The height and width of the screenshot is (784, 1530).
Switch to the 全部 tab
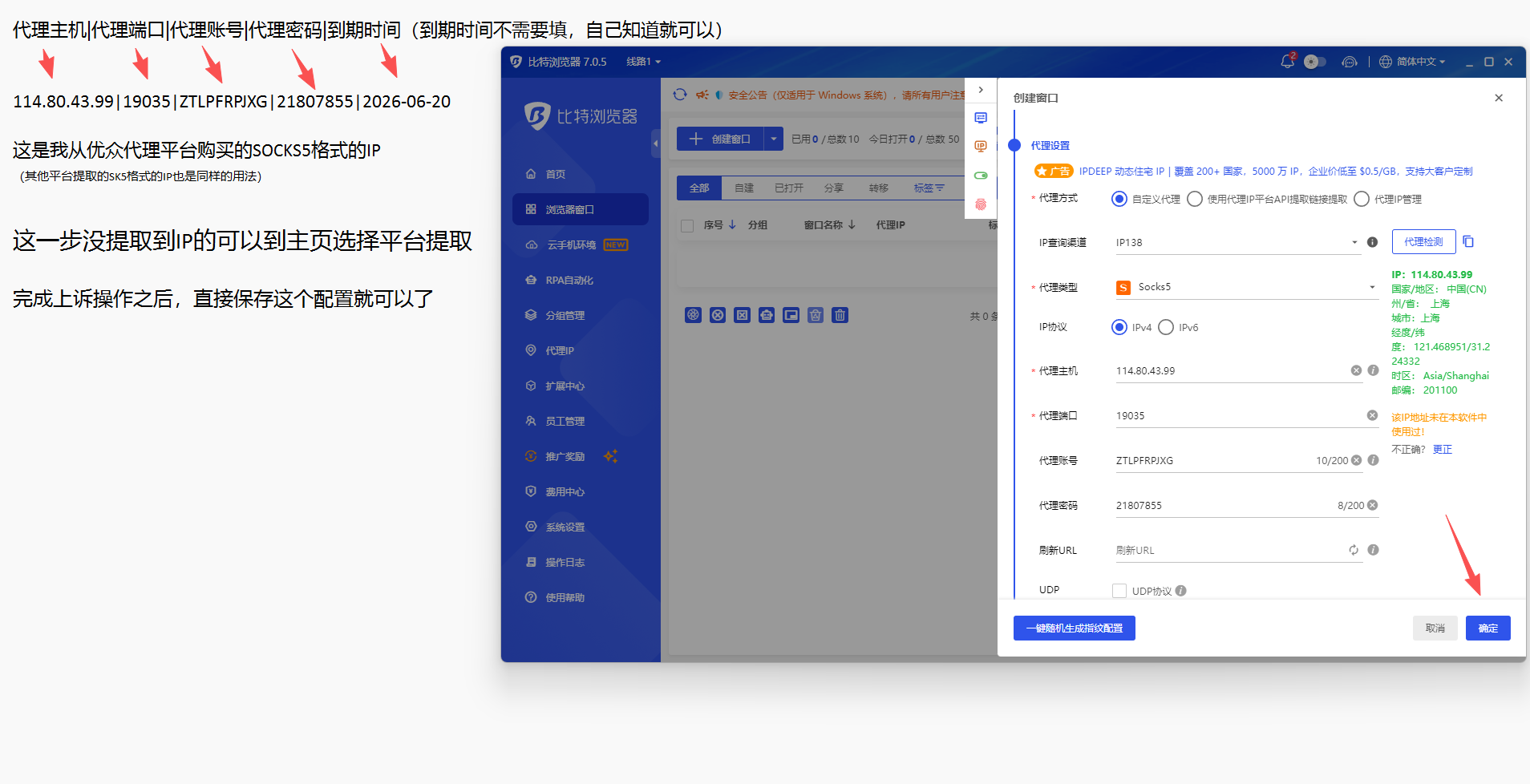tap(699, 188)
